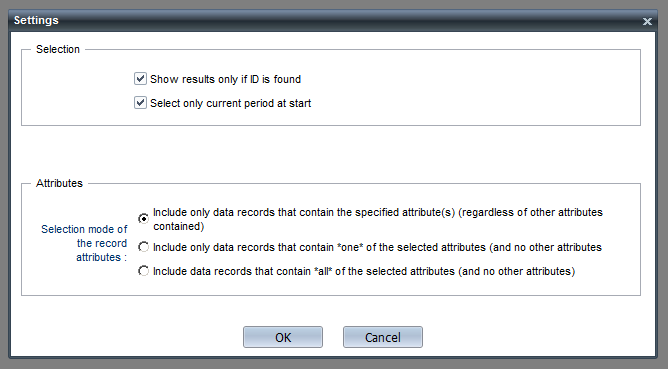Click the checkmark icon beside 'Show results only'
The image size is (668, 369).
click(141, 79)
